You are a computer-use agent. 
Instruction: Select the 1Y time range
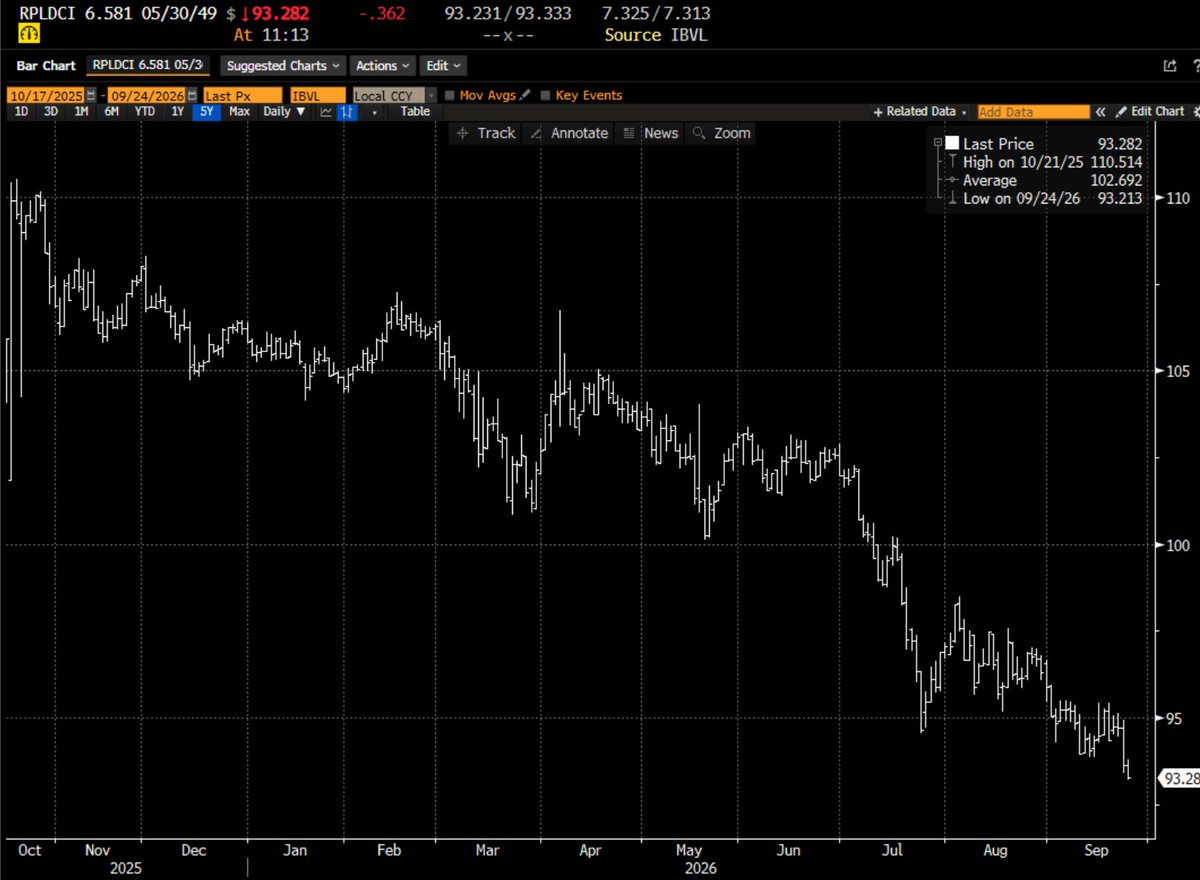tap(178, 112)
